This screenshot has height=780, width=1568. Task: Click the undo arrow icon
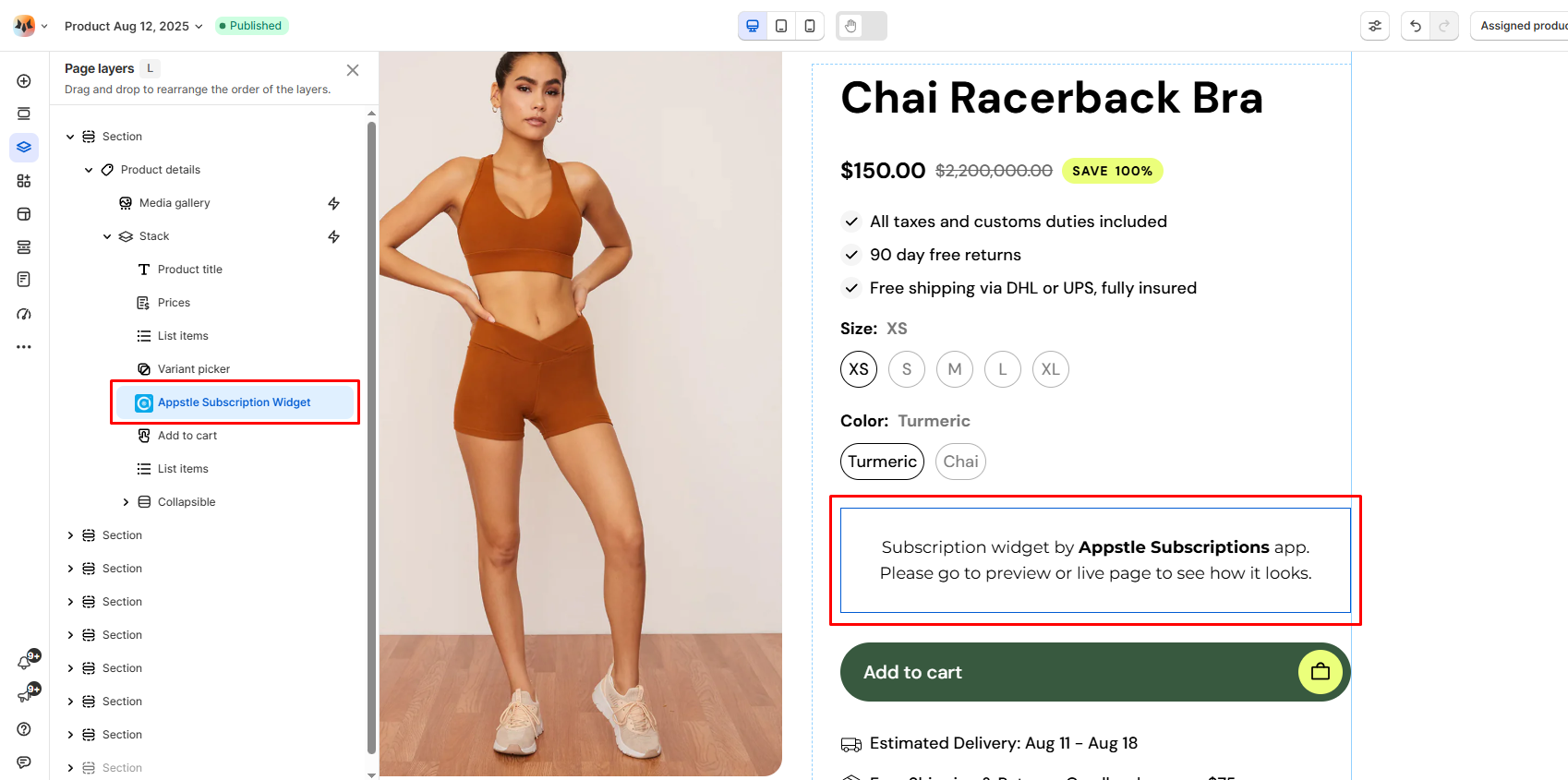1416,26
